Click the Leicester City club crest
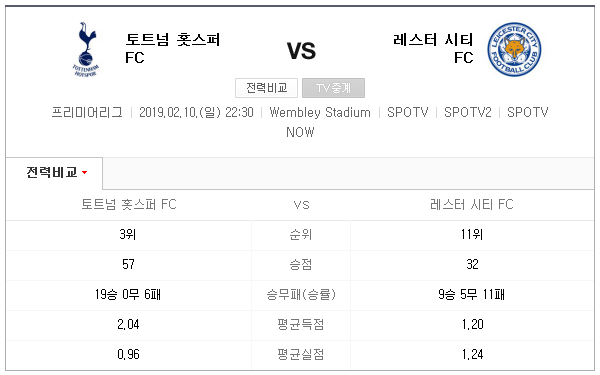Screen dimensions: 600x375 pos(514,49)
